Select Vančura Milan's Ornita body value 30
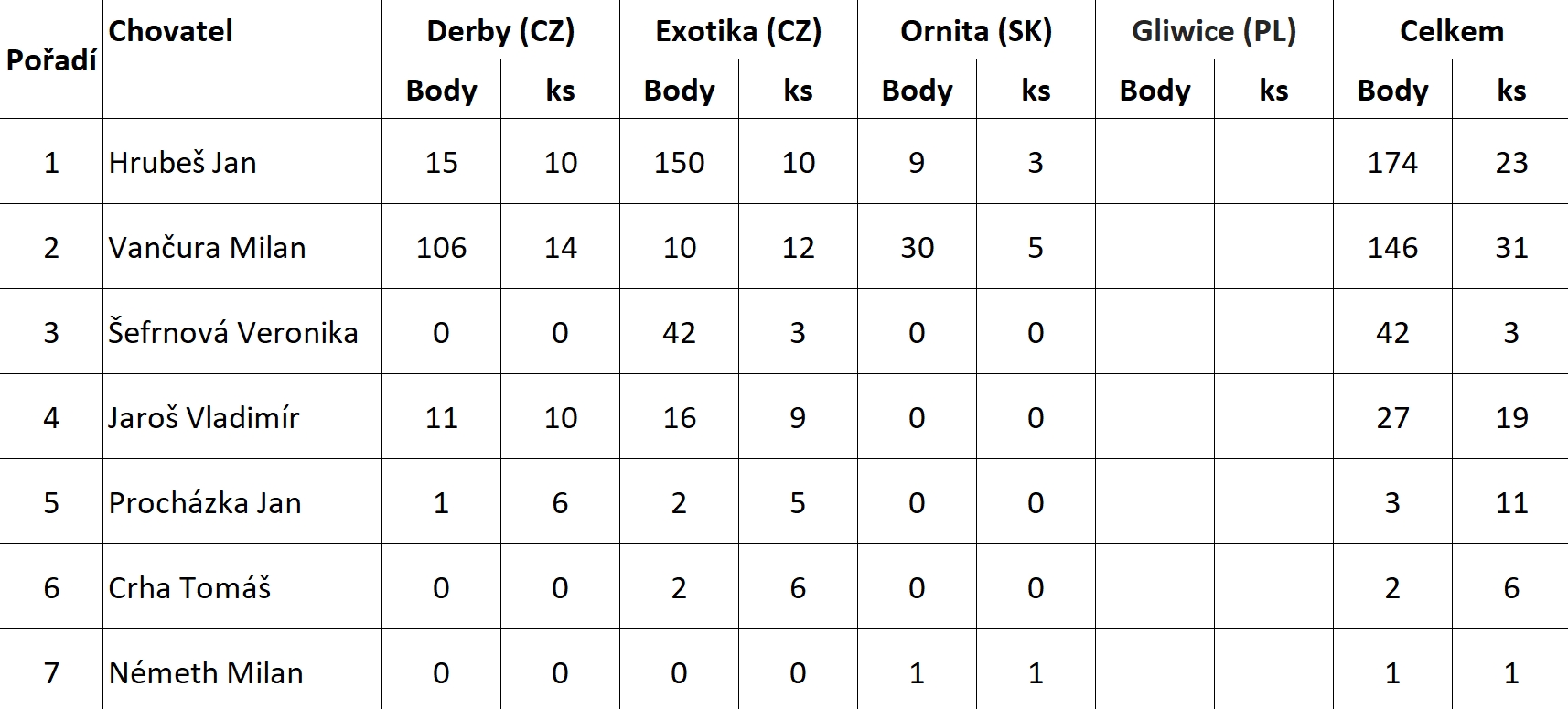 pyautogui.click(x=917, y=248)
